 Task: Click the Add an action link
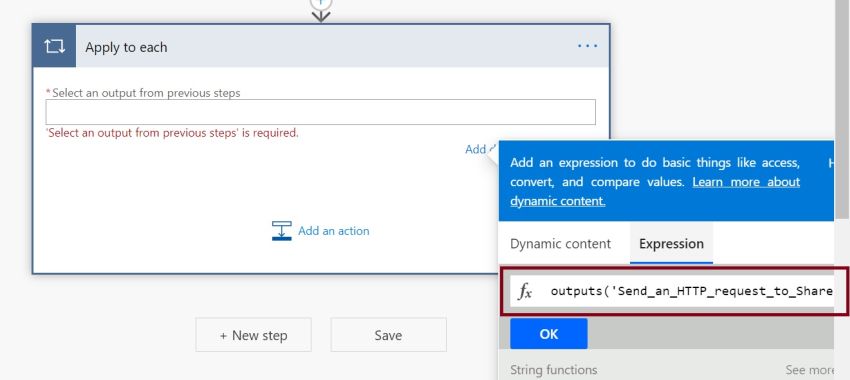(x=333, y=231)
